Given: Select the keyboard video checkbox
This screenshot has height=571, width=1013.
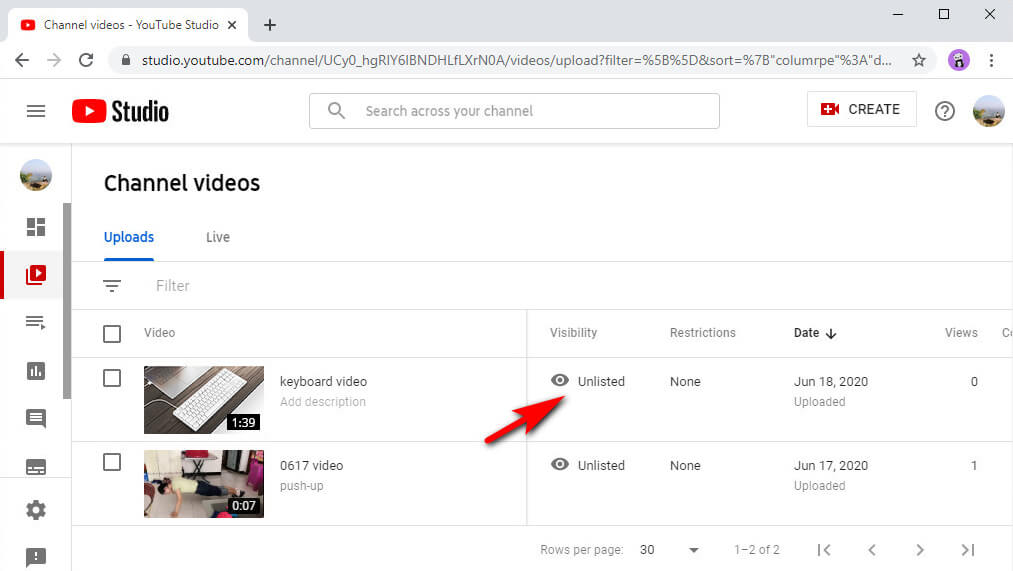Looking at the screenshot, I should click(112, 378).
